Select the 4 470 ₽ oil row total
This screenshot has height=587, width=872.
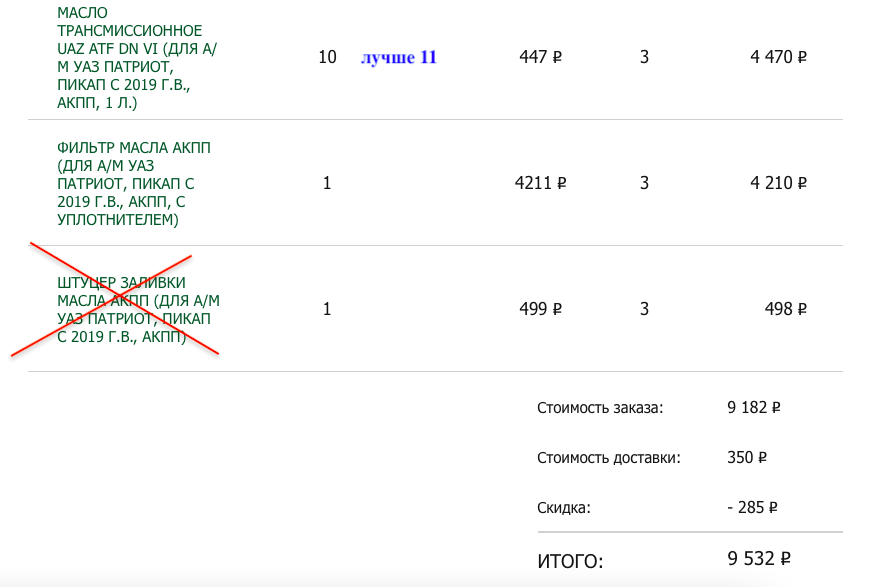[778, 57]
